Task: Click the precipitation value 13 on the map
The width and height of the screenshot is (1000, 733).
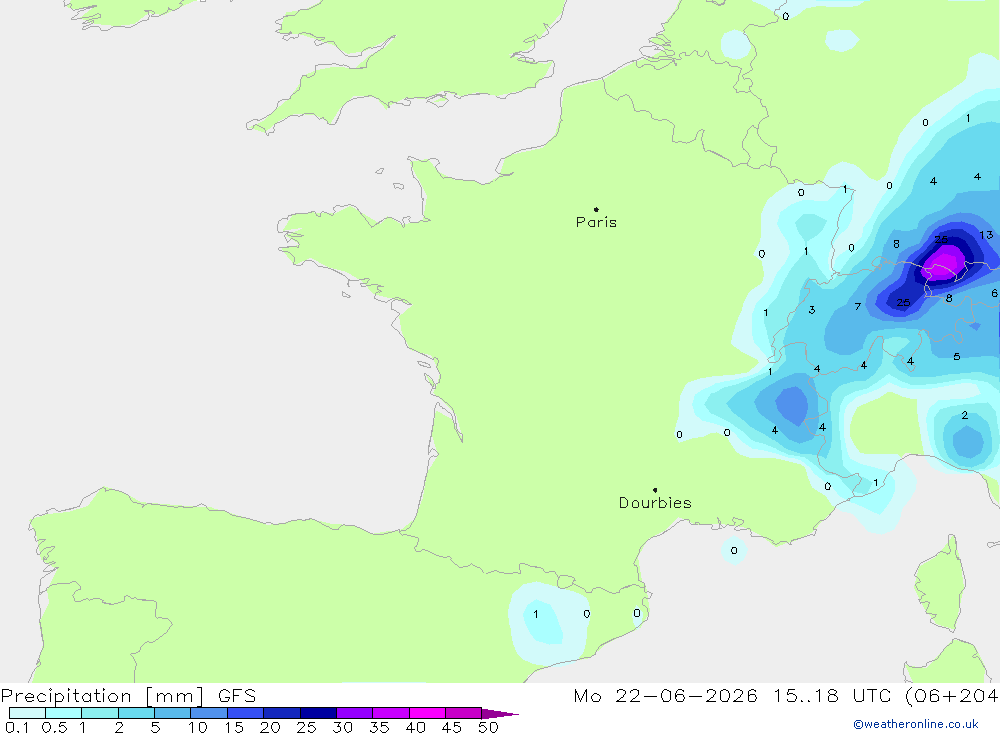Action: point(986,235)
